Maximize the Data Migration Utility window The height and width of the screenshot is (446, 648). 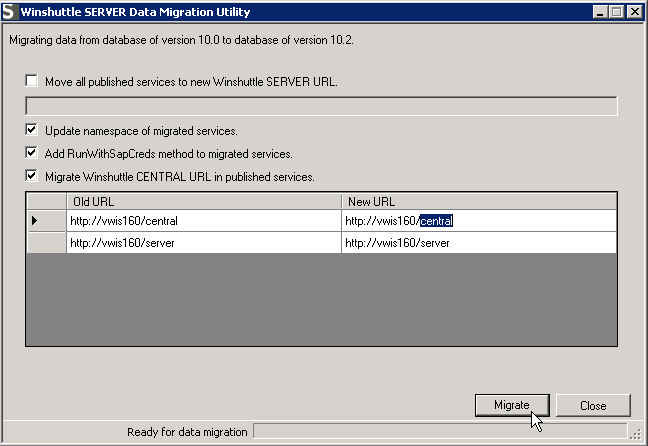pyautogui.click(x=616, y=12)
